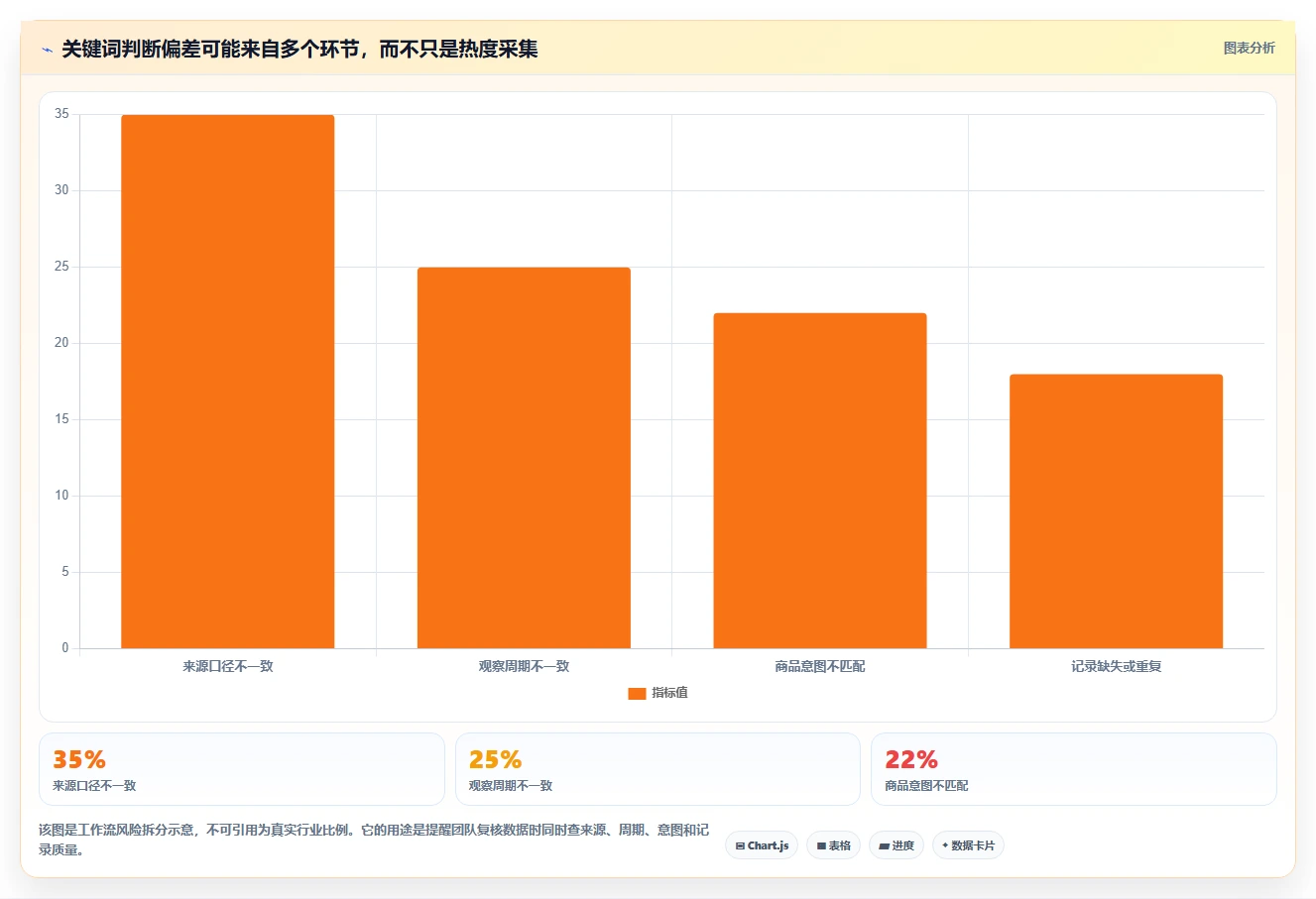The height and width of the screenshot is (899, 1316).
Task: Select the 观察周期不一致 bar in the chart
Action: [524, 458]
